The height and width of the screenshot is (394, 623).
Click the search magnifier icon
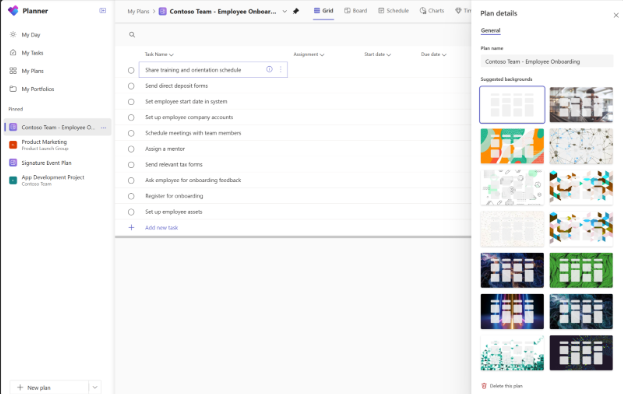pos(132,35)
